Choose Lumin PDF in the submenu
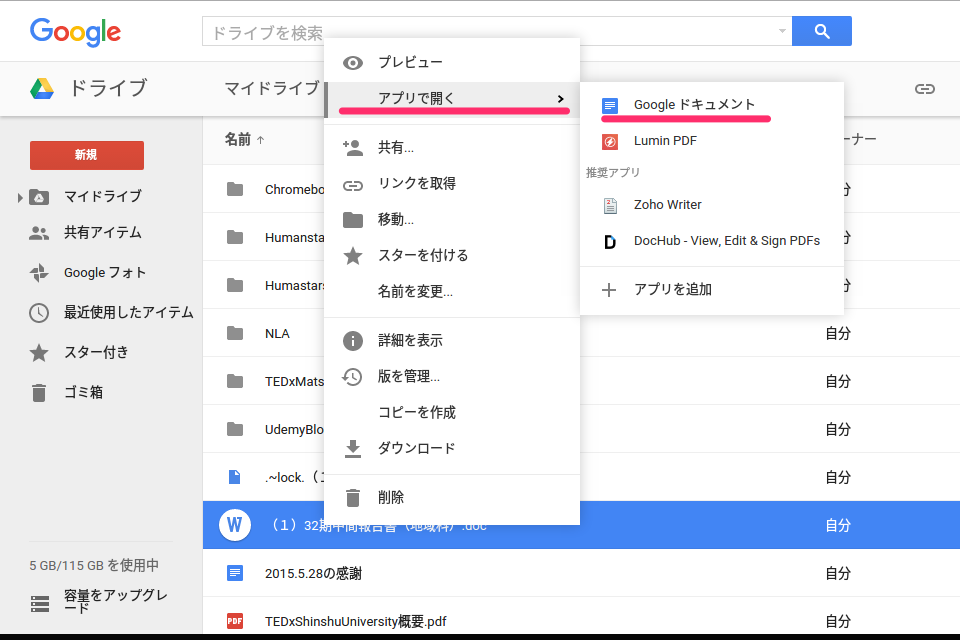 click(x=711, y=141)
